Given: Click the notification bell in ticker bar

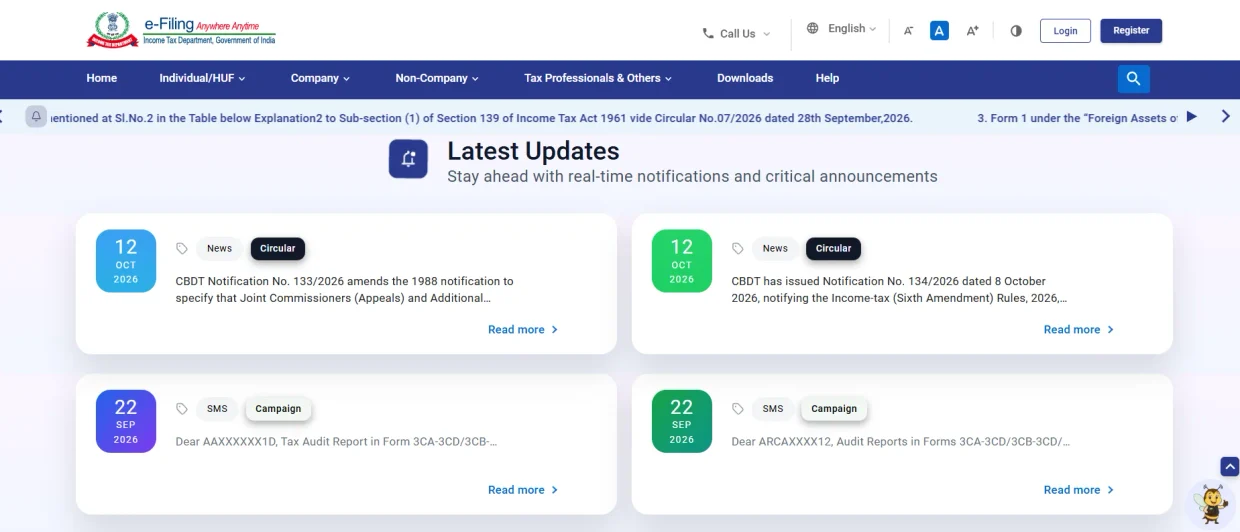Looking at the screenshot, I should point(36,116).
